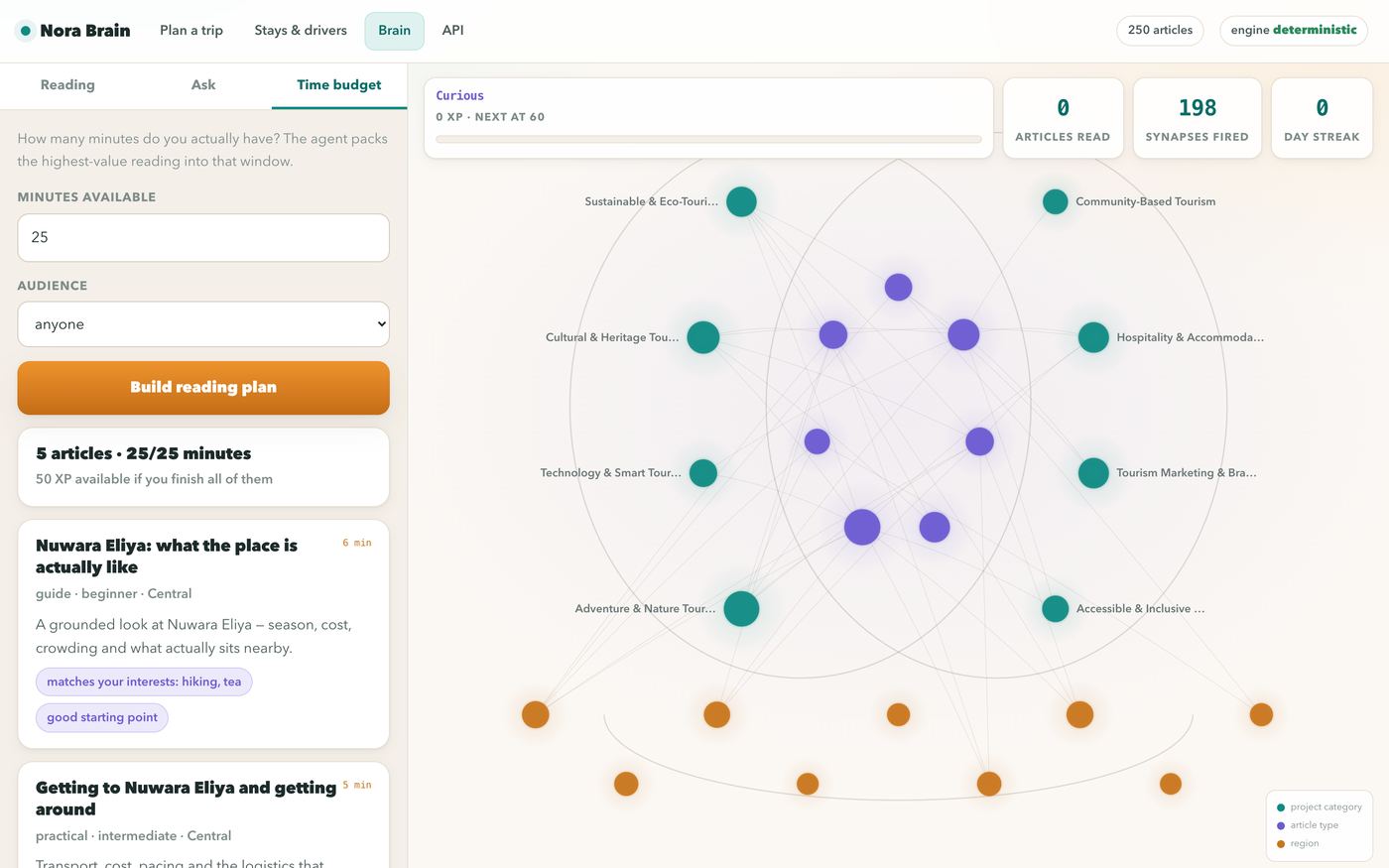Select the Tourism Marketing & Branding node
The width and height of the screenshot is (1389, 868).
tap(1093, 473)
